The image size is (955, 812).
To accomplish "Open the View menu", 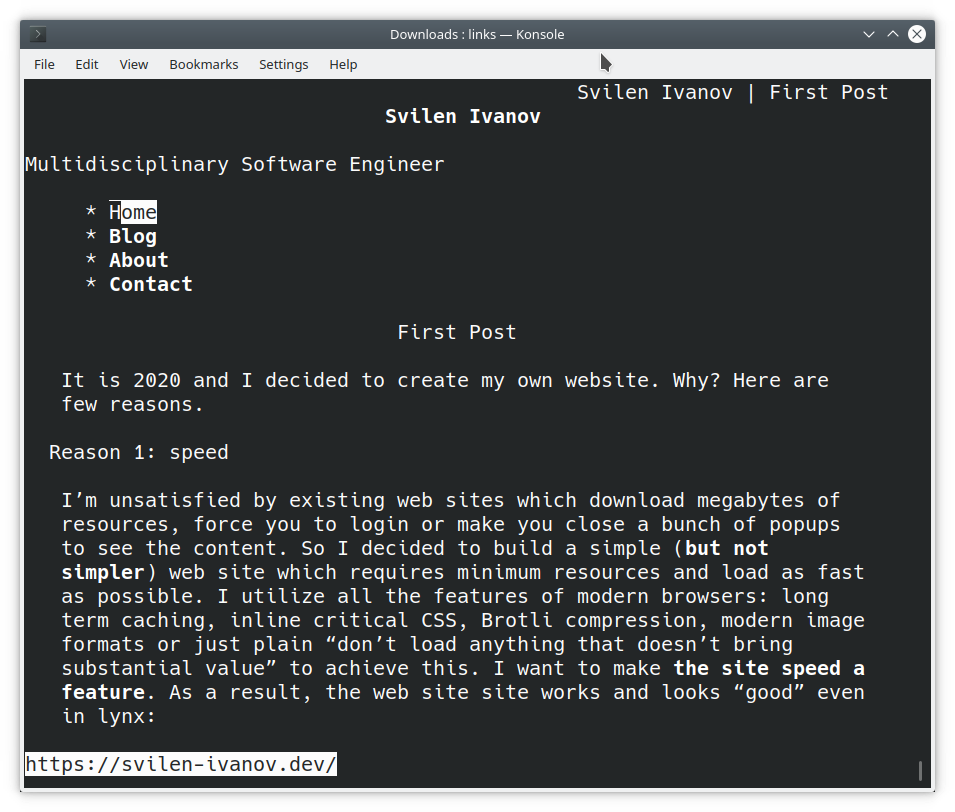I will [133, 65].
